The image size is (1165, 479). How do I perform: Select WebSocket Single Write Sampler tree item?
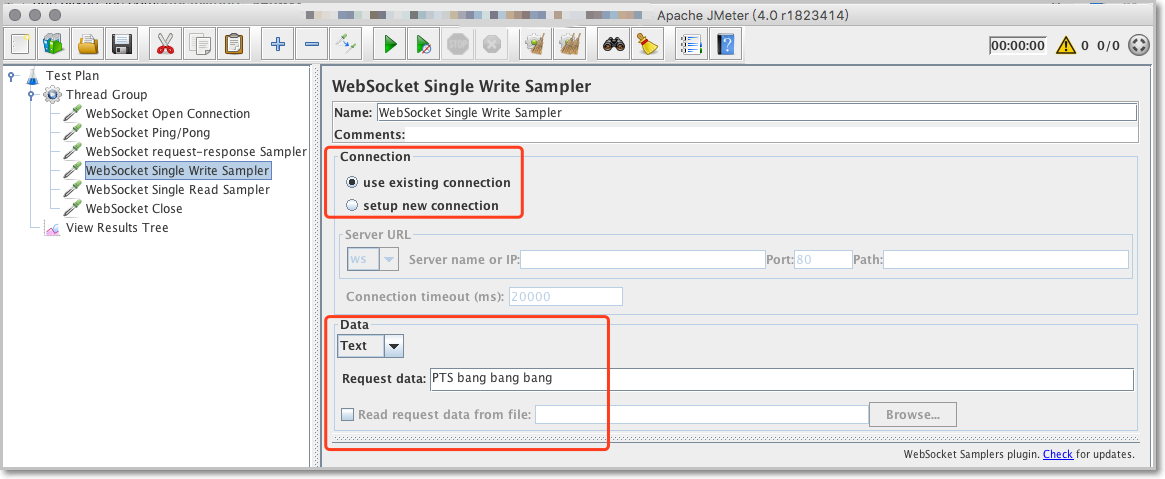(x=178, y=171)
